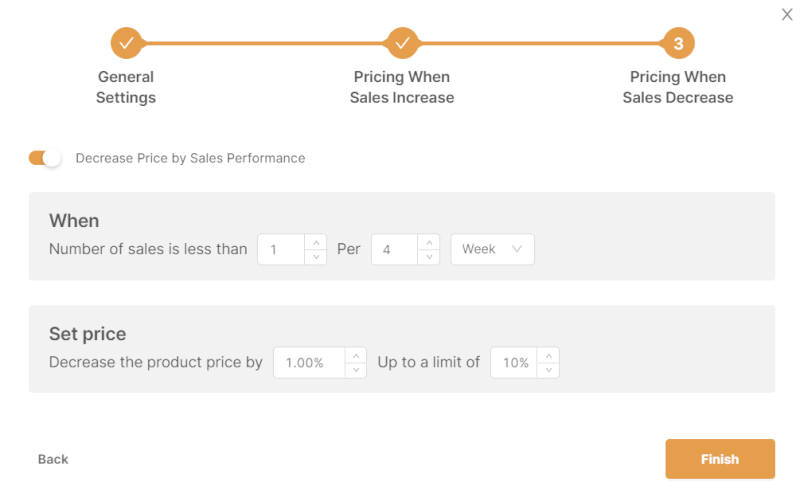Click the 10% limit input field
800x498 pixels.
click(514, 363)
